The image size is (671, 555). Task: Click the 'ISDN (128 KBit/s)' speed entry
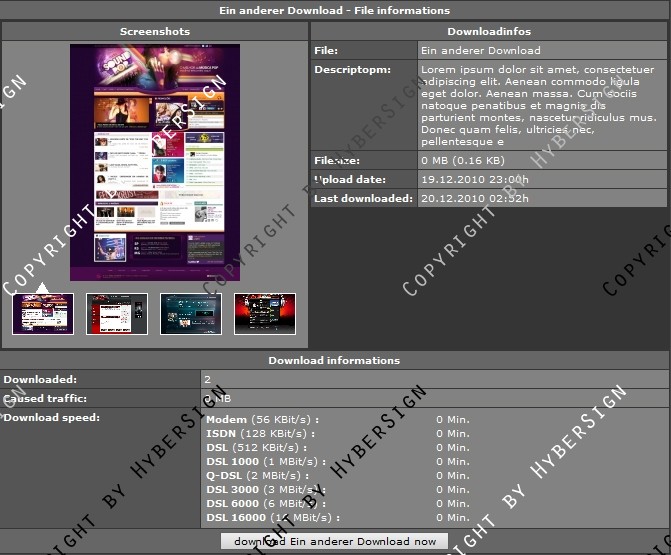click(260, 433)
